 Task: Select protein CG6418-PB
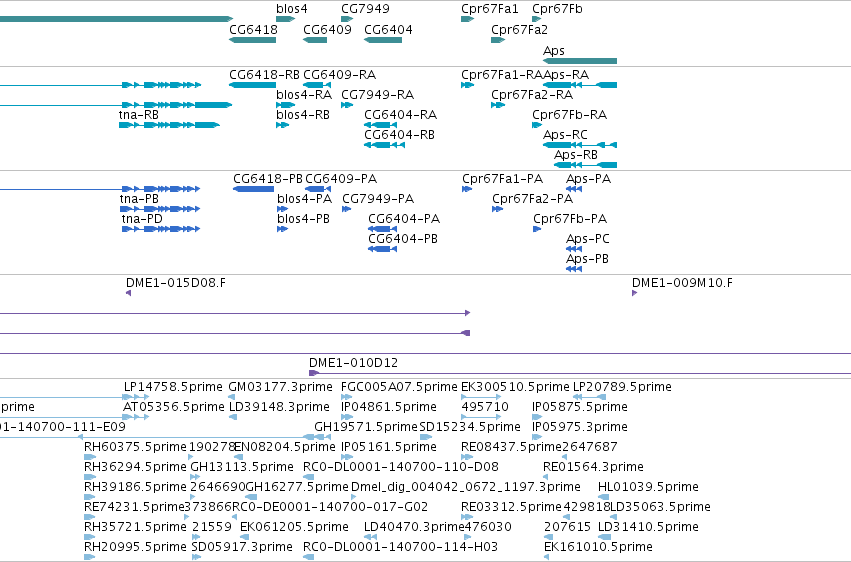[253, 189]
